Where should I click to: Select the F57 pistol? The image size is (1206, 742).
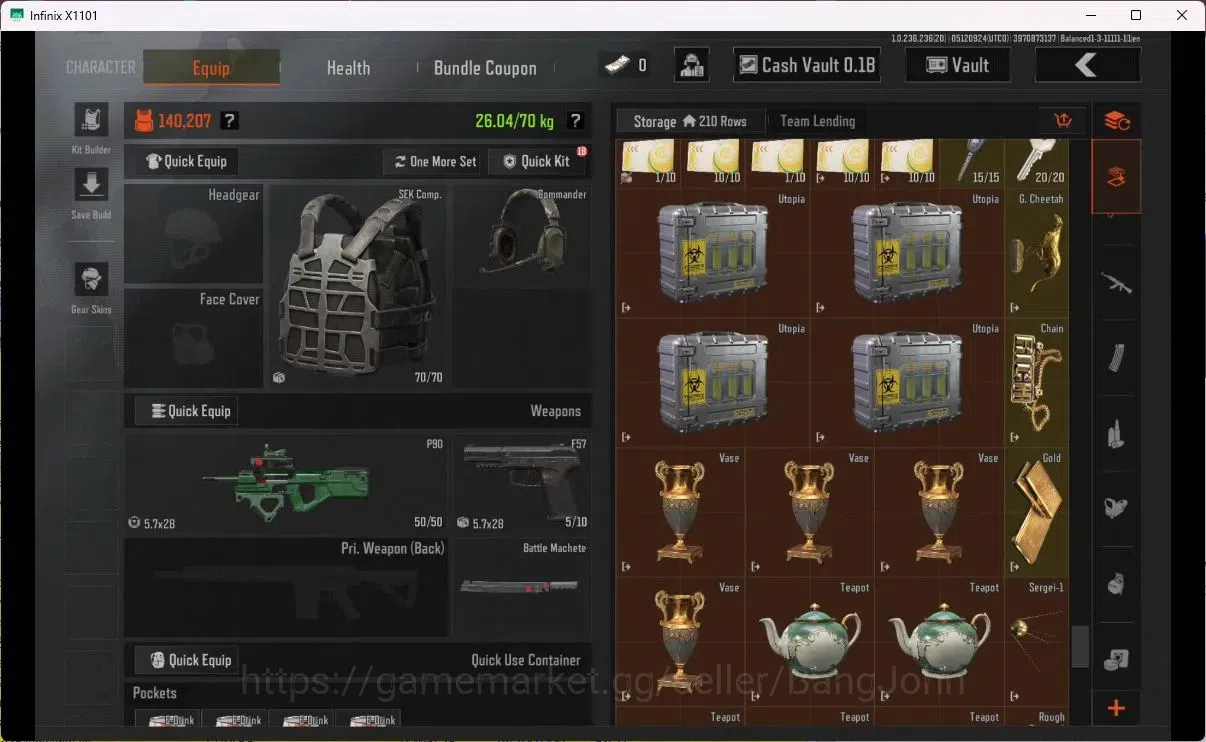point(522,483)
